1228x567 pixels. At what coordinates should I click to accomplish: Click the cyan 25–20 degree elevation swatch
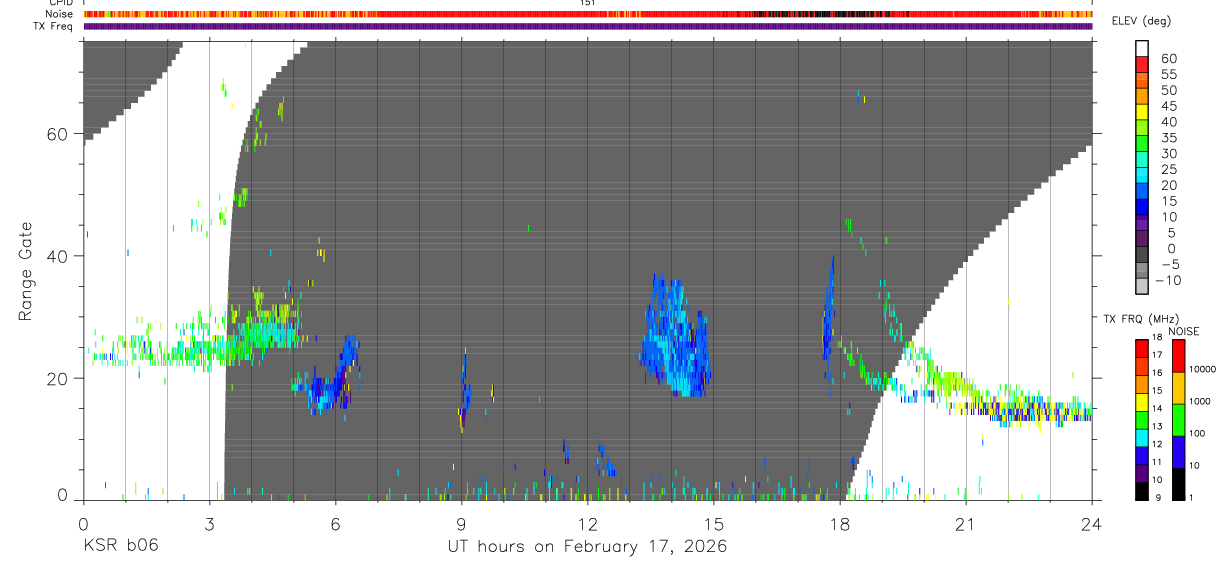[1142, 176]
